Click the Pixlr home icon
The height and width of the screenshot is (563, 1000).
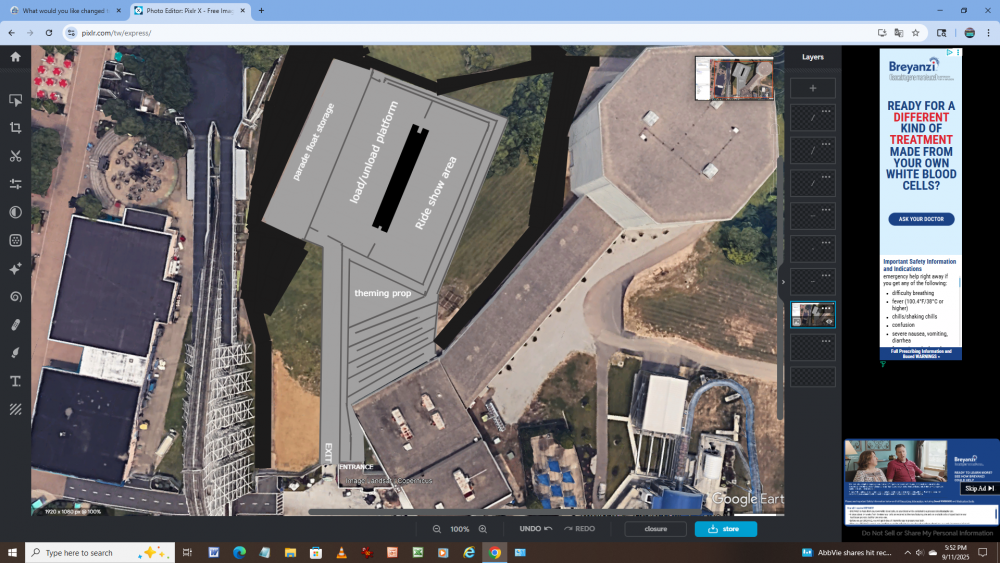tap(15, 57)
